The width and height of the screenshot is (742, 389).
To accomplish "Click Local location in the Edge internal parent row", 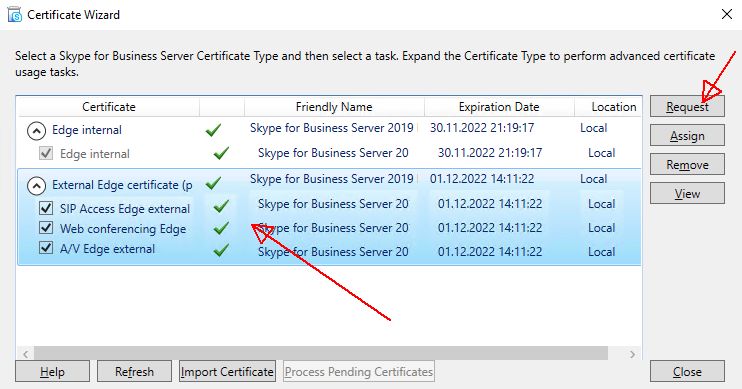I will pyautogui.click(x=593, y=128).
